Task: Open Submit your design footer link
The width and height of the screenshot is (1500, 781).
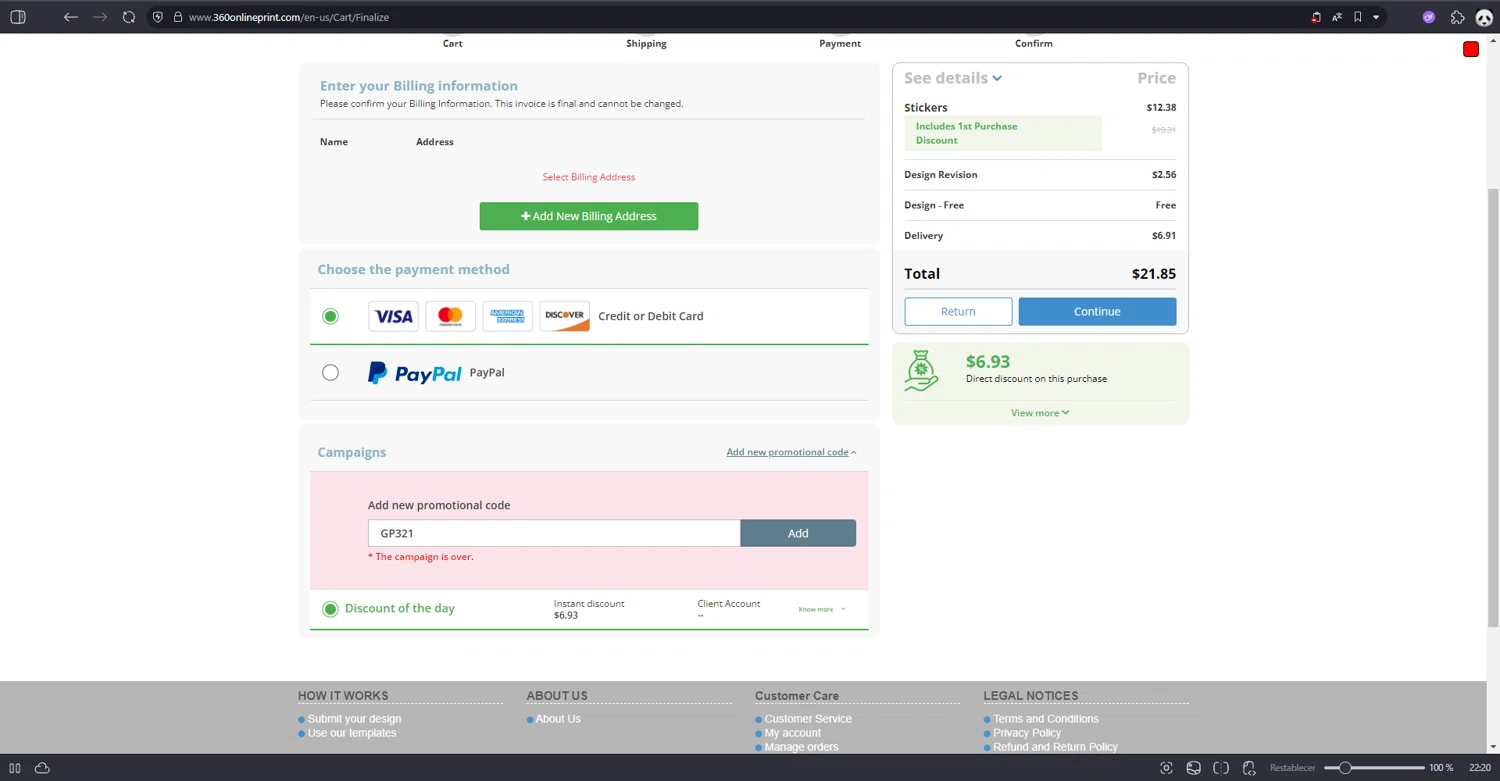Action: tap(354, 719)
